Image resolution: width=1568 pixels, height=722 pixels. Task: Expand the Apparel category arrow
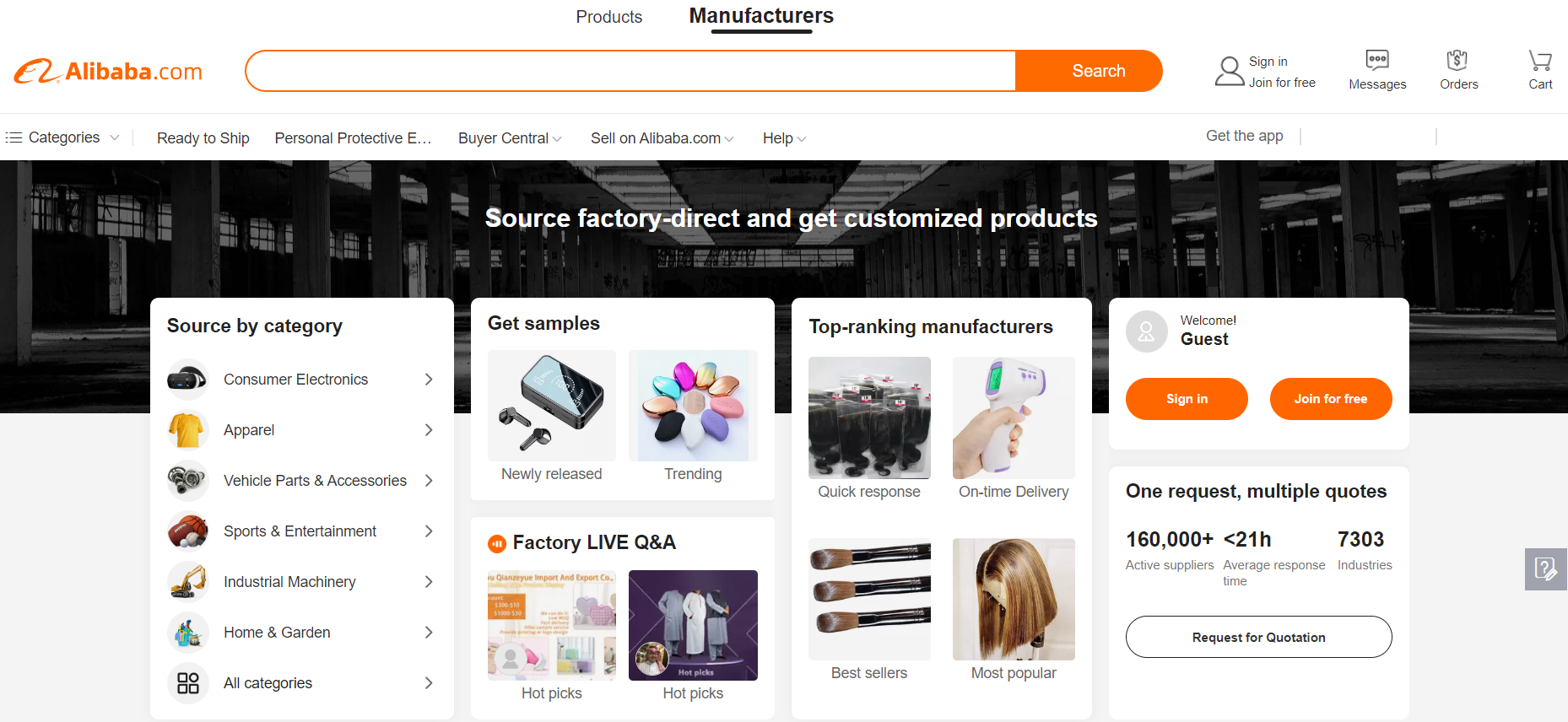(x=429, y=430)
